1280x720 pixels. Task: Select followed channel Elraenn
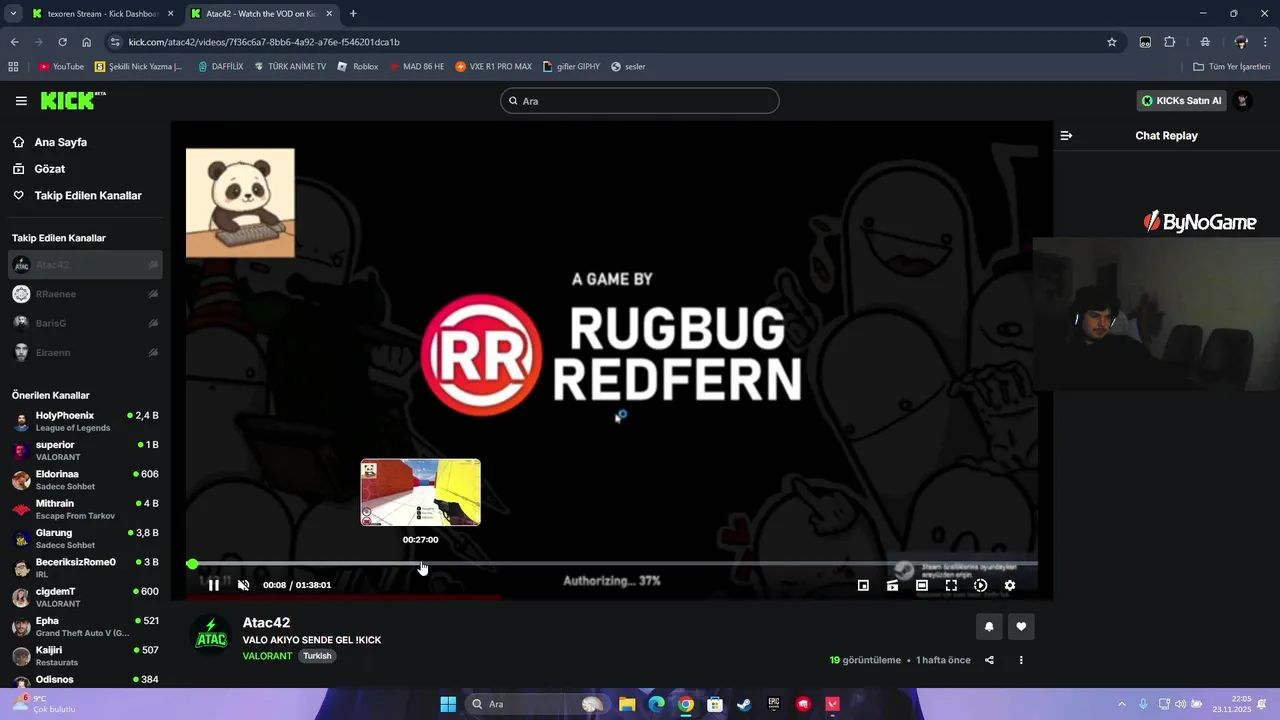point(85,352)
